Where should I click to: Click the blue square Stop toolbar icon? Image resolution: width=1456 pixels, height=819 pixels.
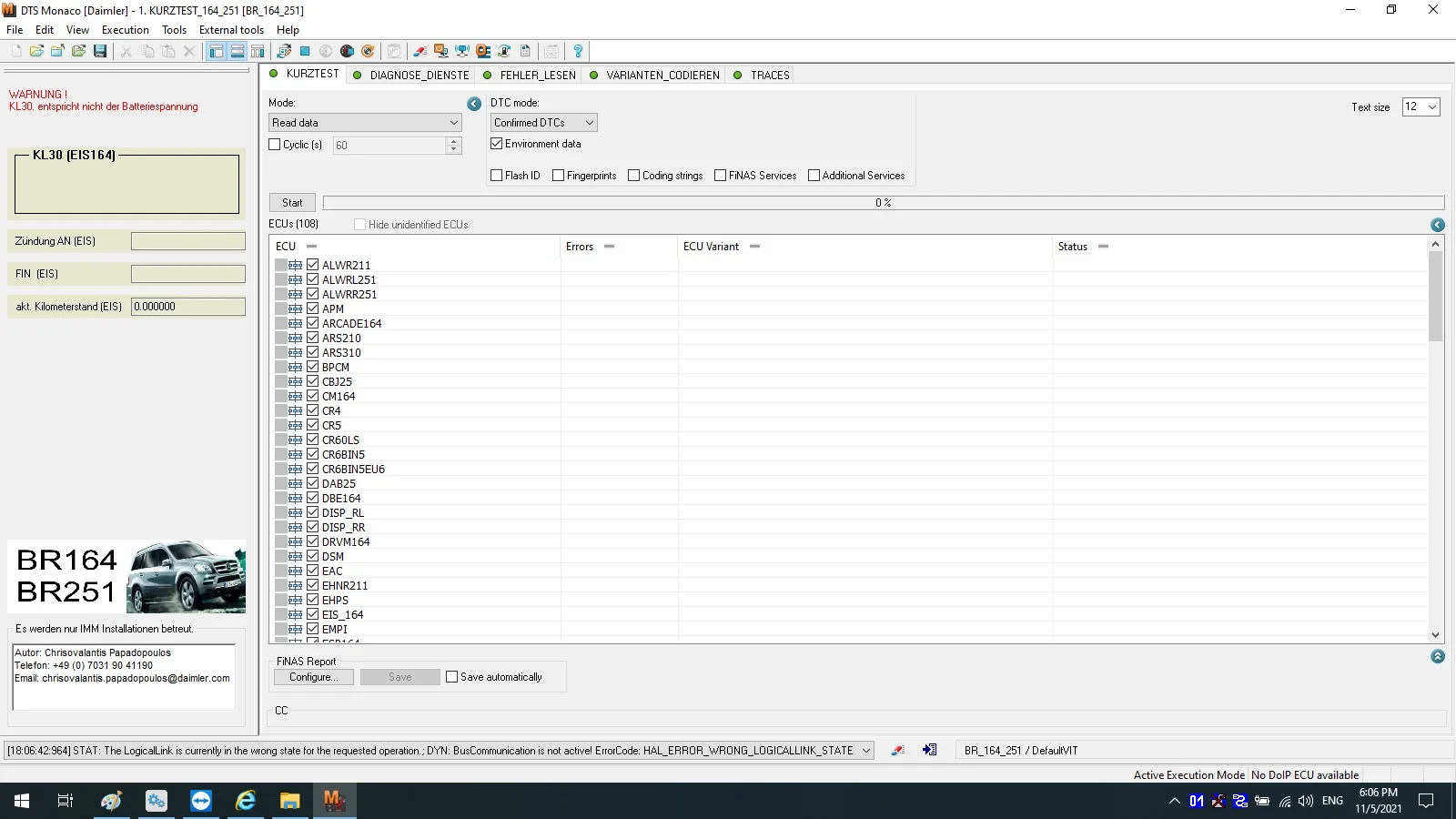305,51
